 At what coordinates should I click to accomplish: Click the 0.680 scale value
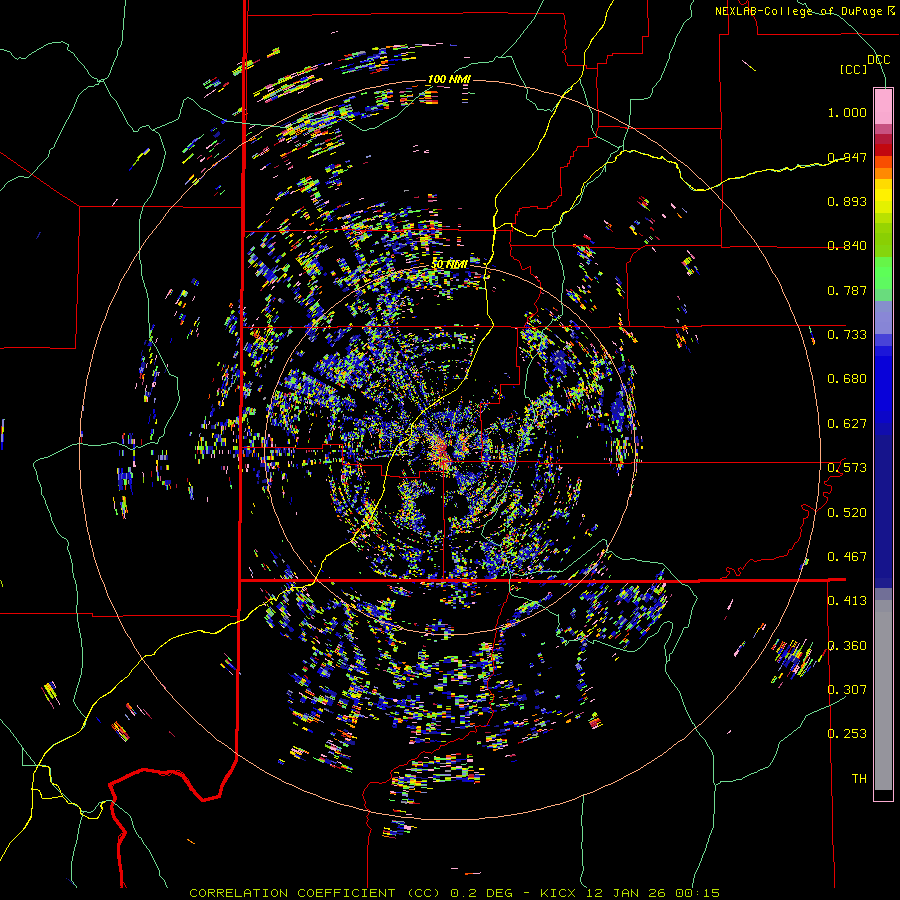click(x=847, y=379)
